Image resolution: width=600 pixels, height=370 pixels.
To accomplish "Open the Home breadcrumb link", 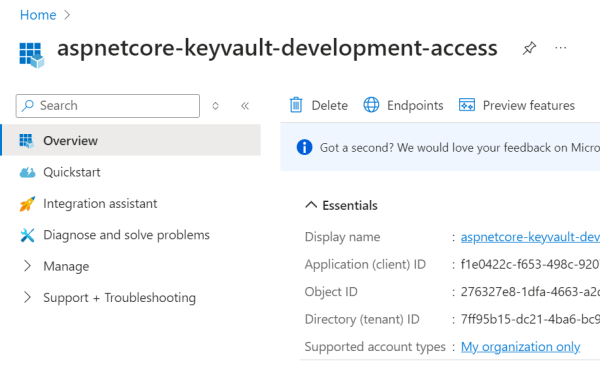I will click(38, 15).
